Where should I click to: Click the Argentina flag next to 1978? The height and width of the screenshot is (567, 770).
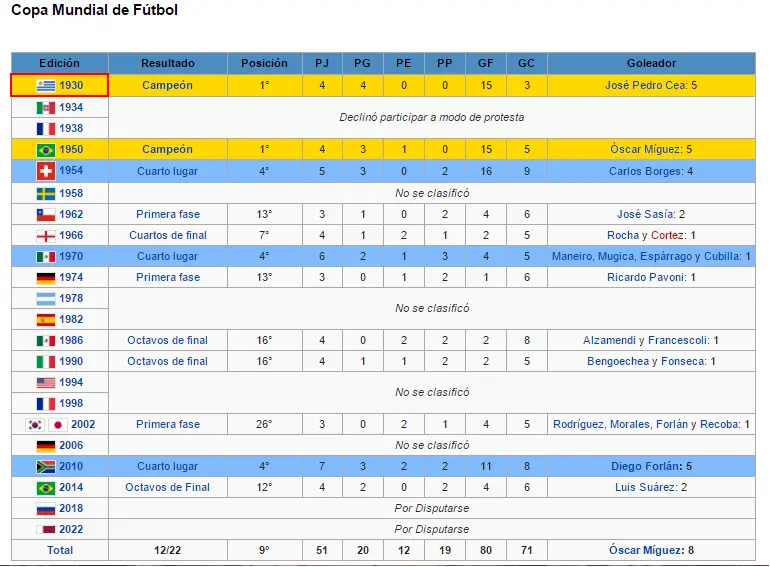pos(46,298)
